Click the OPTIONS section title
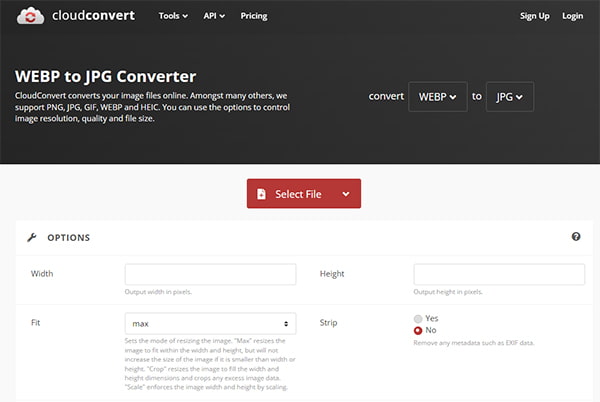The image size is (600, 402). 69,238
